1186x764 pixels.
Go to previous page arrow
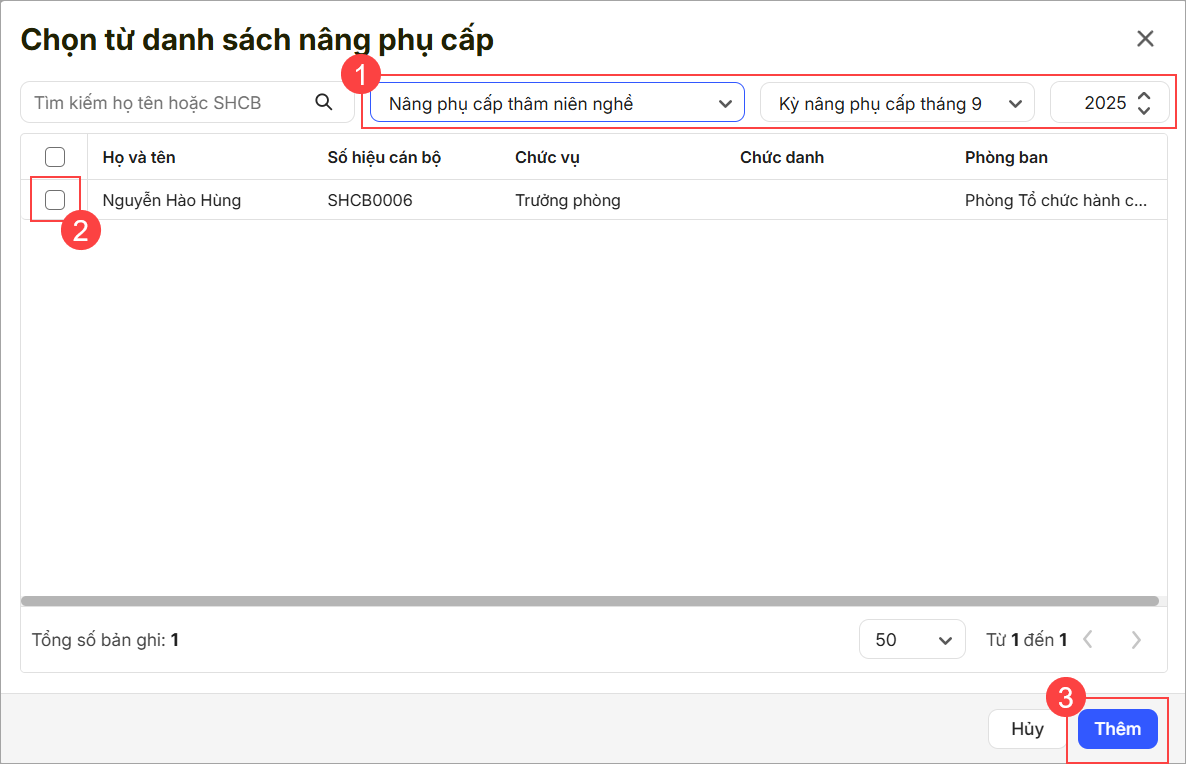(x=1088, y=640)
